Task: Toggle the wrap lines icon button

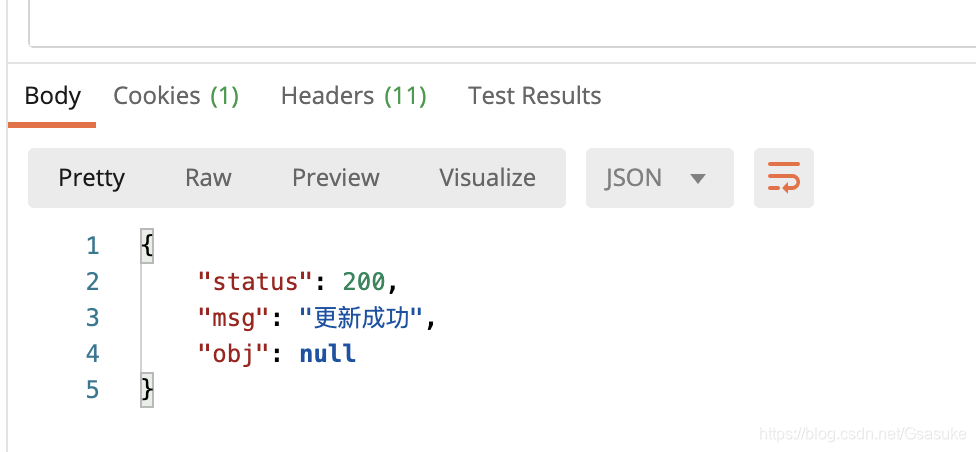Action: 784,177
